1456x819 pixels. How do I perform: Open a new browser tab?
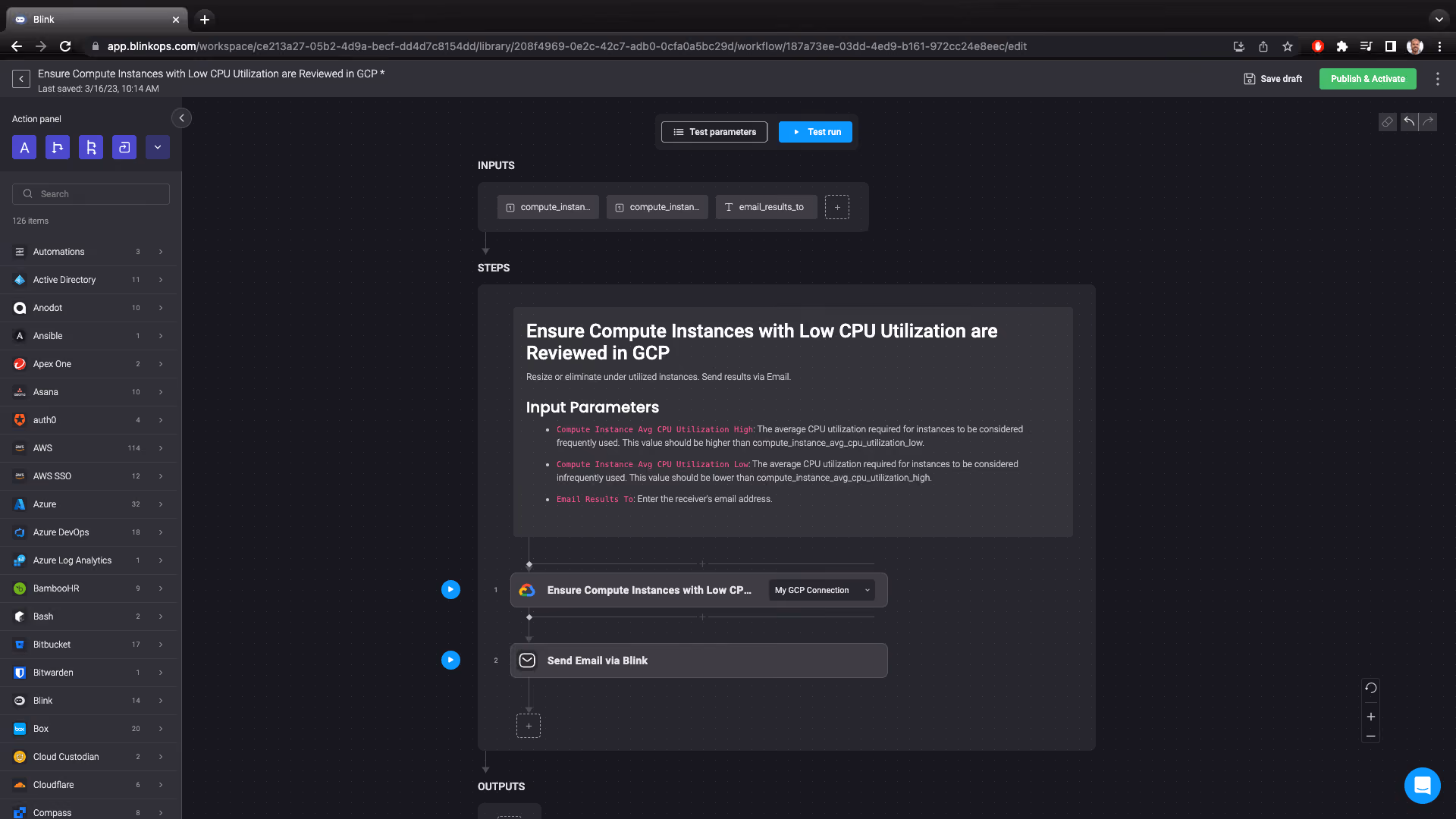(x=205, y=20)
